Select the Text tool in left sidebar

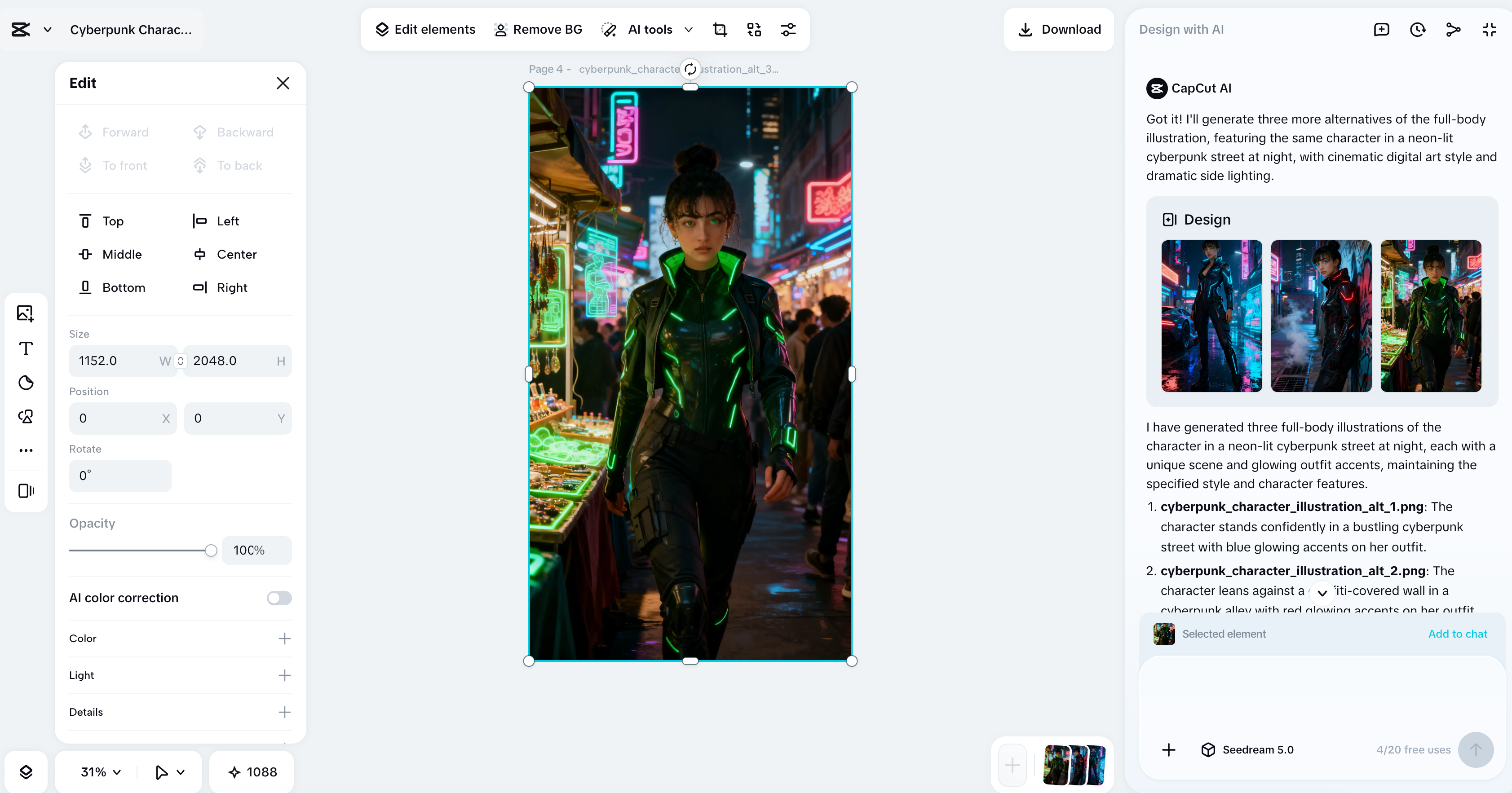[x=26, y=348]
